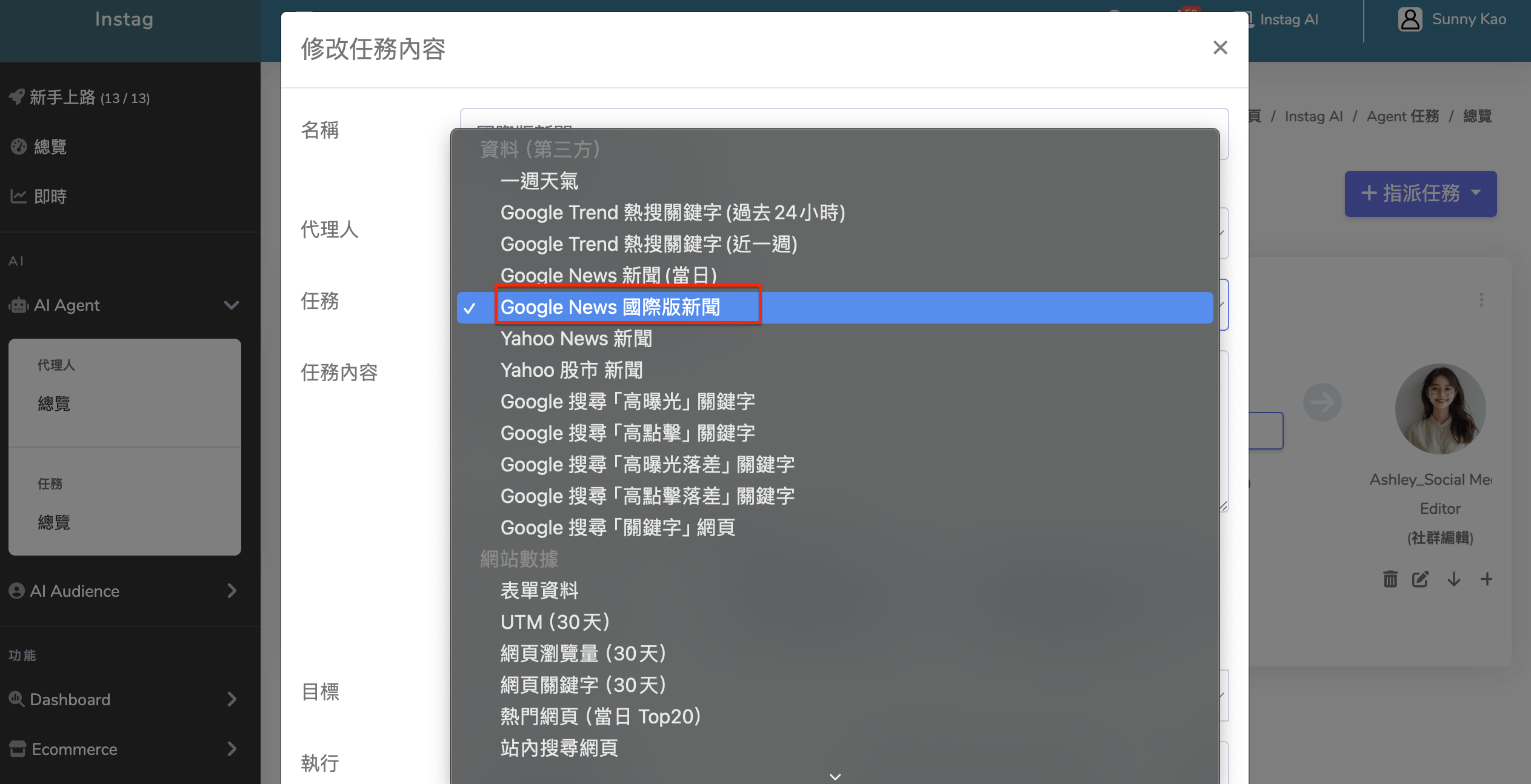Click the Sunny Kao user avatar icon
The width and height of the screenshot is (1531, 784).
pos(1410,19)
